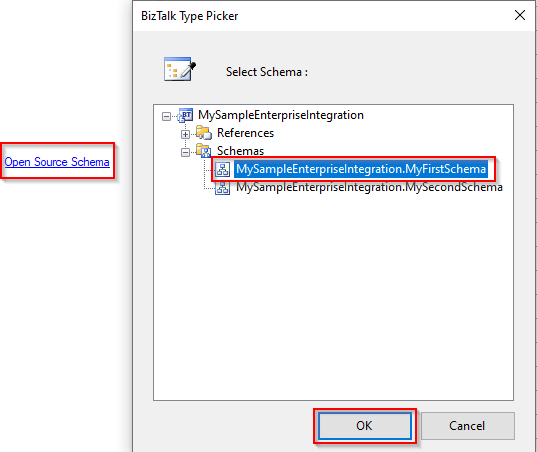Viewport: 537px width, 452px height.
Task: Confirm selection with OK button
Action: [365, 426]
